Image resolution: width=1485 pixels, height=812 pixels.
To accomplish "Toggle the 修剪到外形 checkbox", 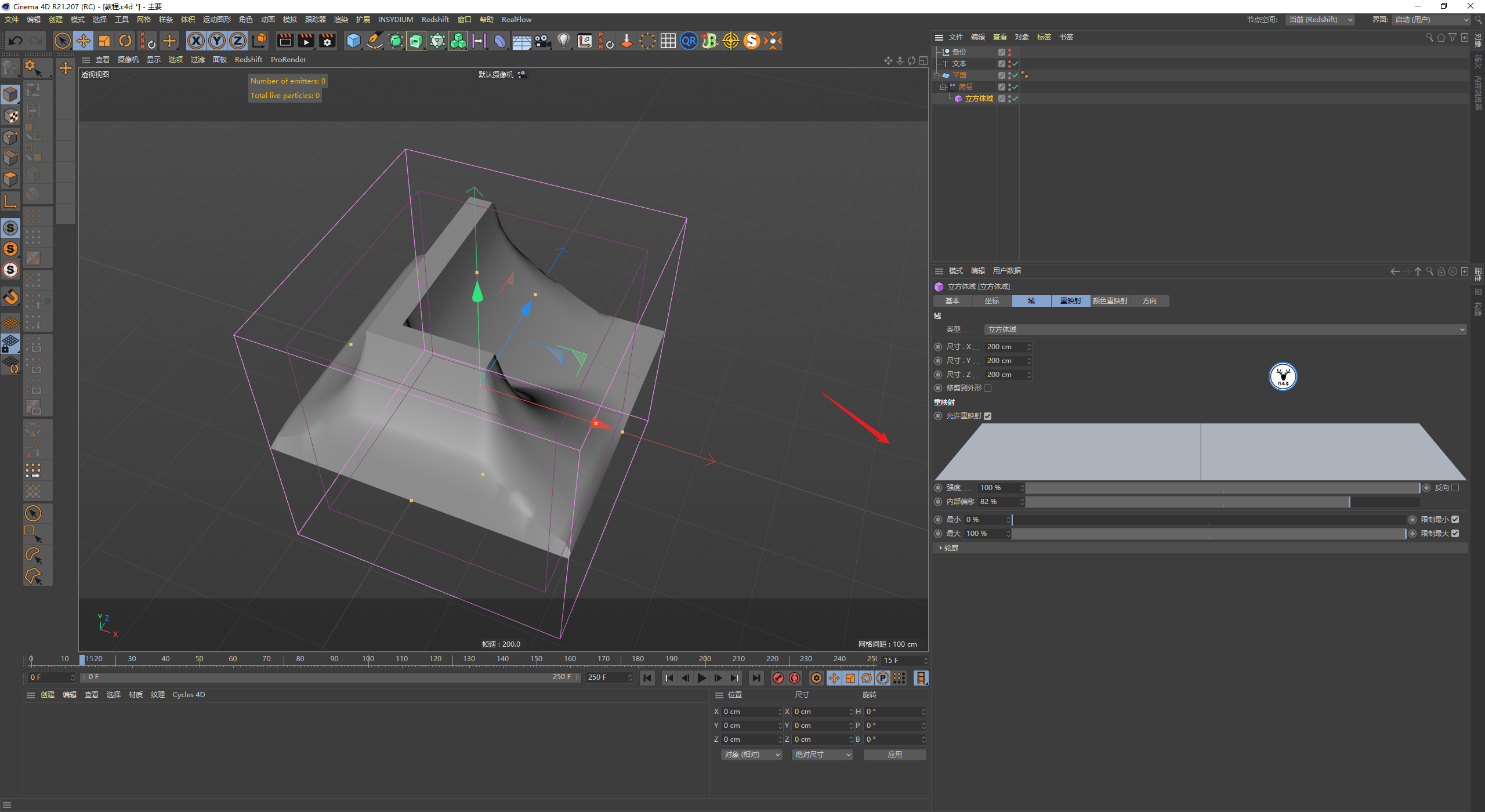I will (x=988, y=389).
